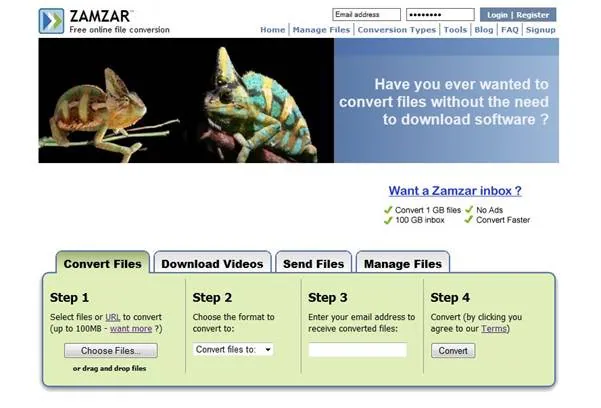Switch to the Manage Files tab

pyautogui.click(x=402, y=263)
